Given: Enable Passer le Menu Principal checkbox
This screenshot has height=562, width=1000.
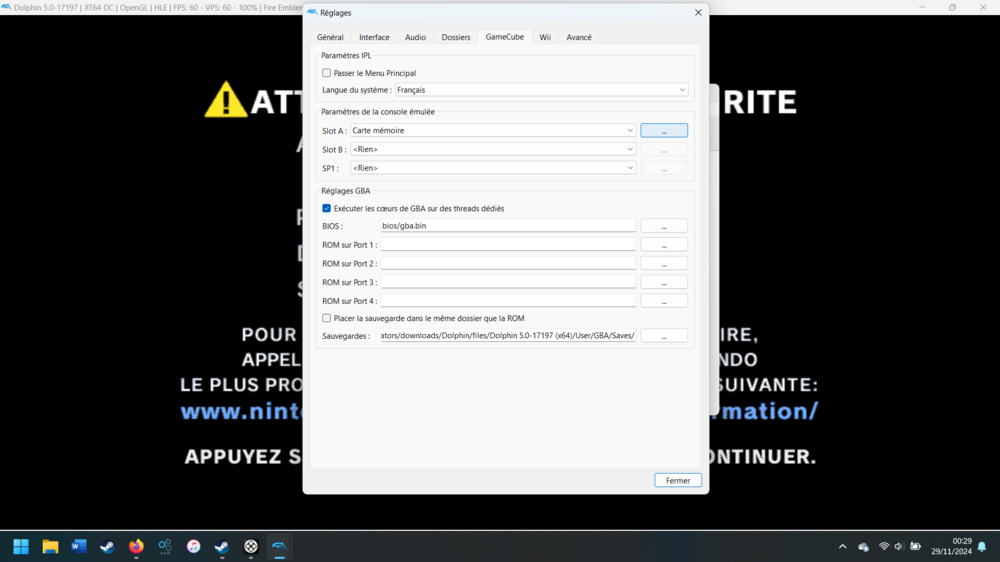Looking at the screenshot, I should pos(327,73).
